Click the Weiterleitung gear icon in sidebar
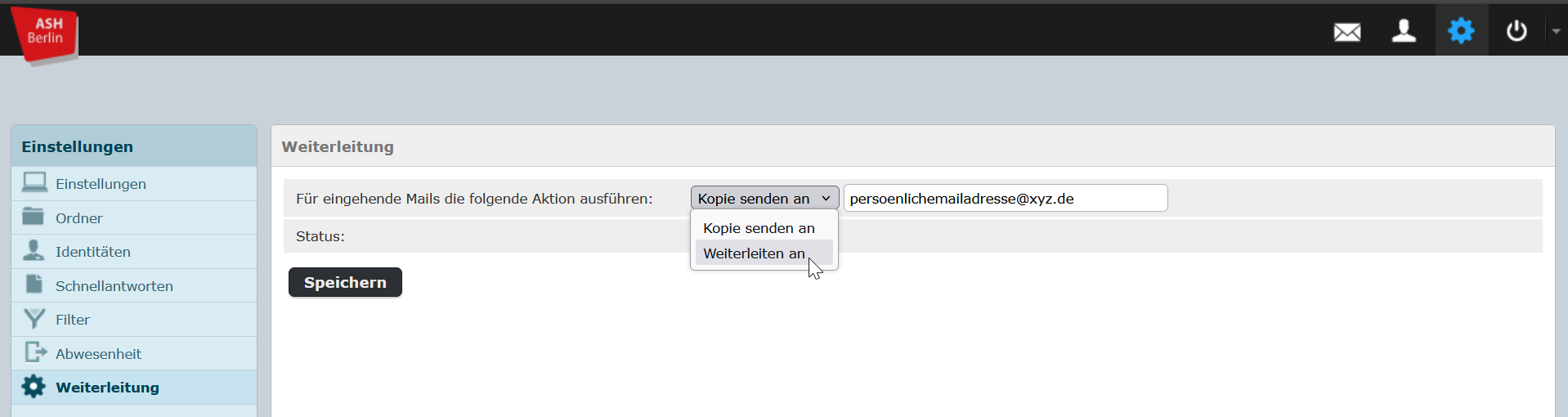Image resolution: width=1568 pixels, height=417 pixels. [34, 387]
